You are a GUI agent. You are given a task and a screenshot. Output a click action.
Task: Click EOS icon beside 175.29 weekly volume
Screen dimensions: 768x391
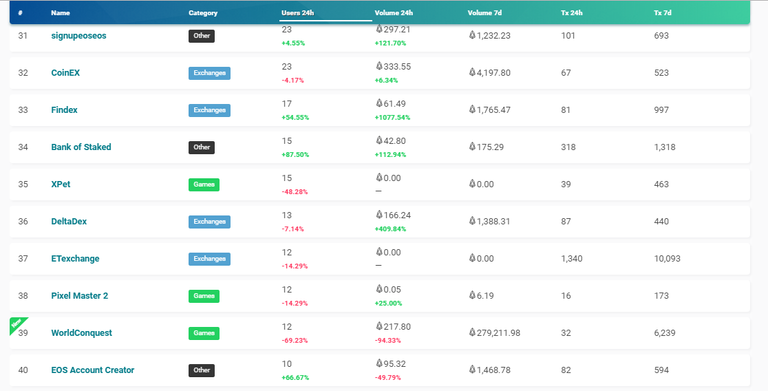472,147
